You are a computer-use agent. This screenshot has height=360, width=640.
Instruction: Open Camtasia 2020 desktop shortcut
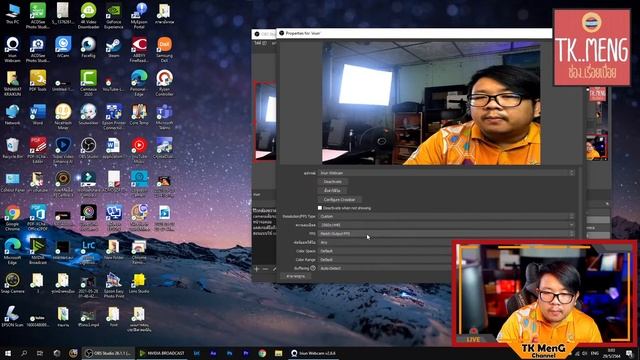point(88,83)
